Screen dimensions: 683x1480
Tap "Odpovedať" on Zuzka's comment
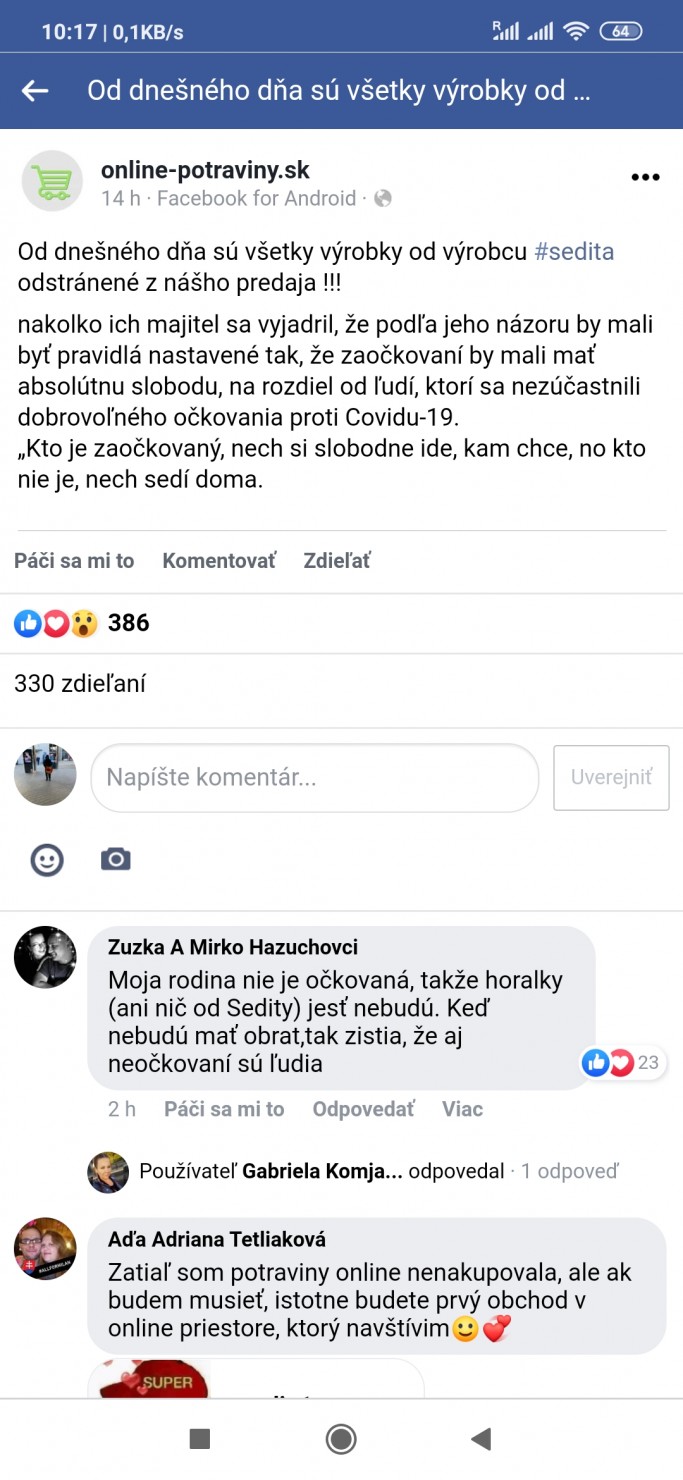(x=363, y=1109)
